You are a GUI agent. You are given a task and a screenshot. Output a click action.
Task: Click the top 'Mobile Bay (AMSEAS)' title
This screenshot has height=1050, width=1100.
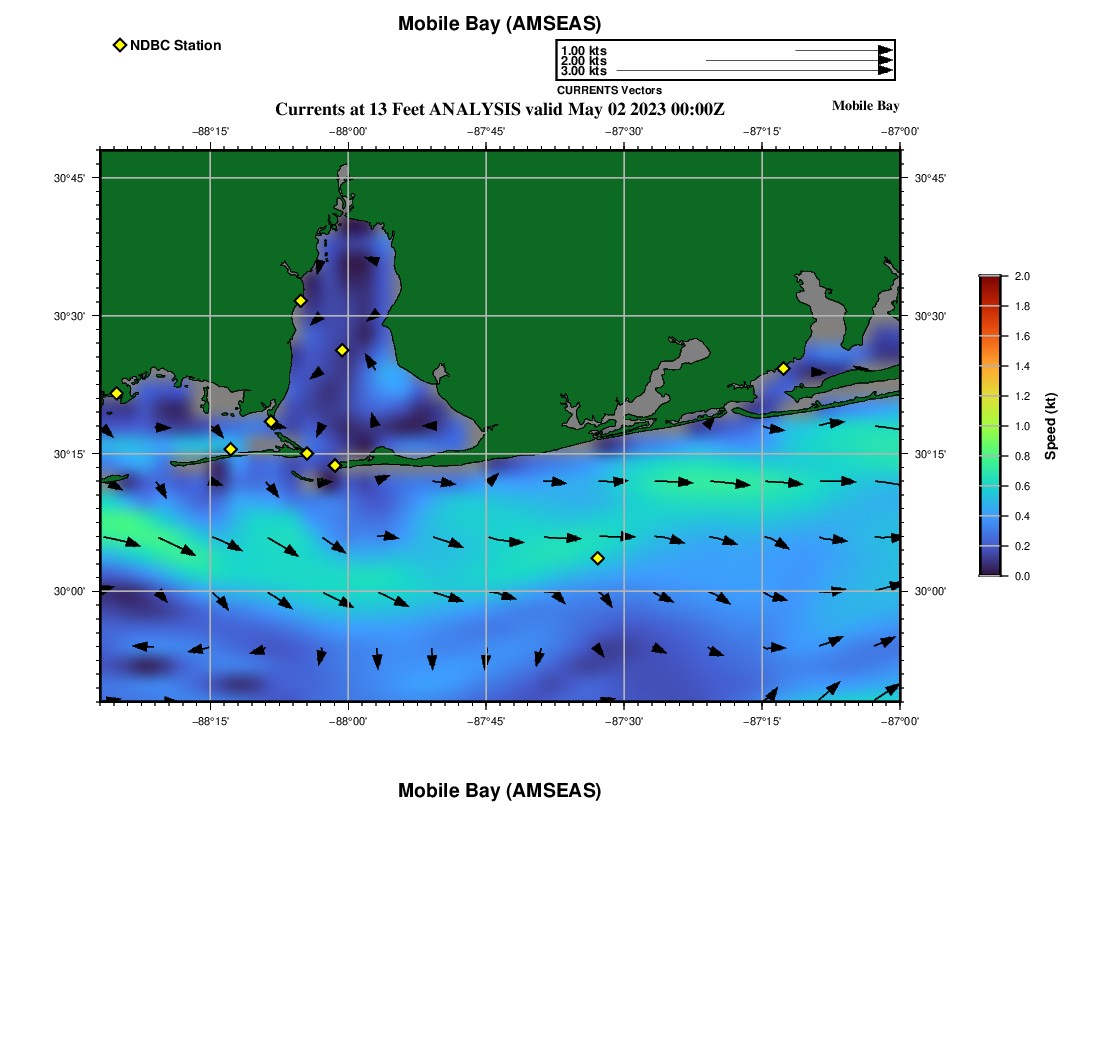[x=499, y=24]
